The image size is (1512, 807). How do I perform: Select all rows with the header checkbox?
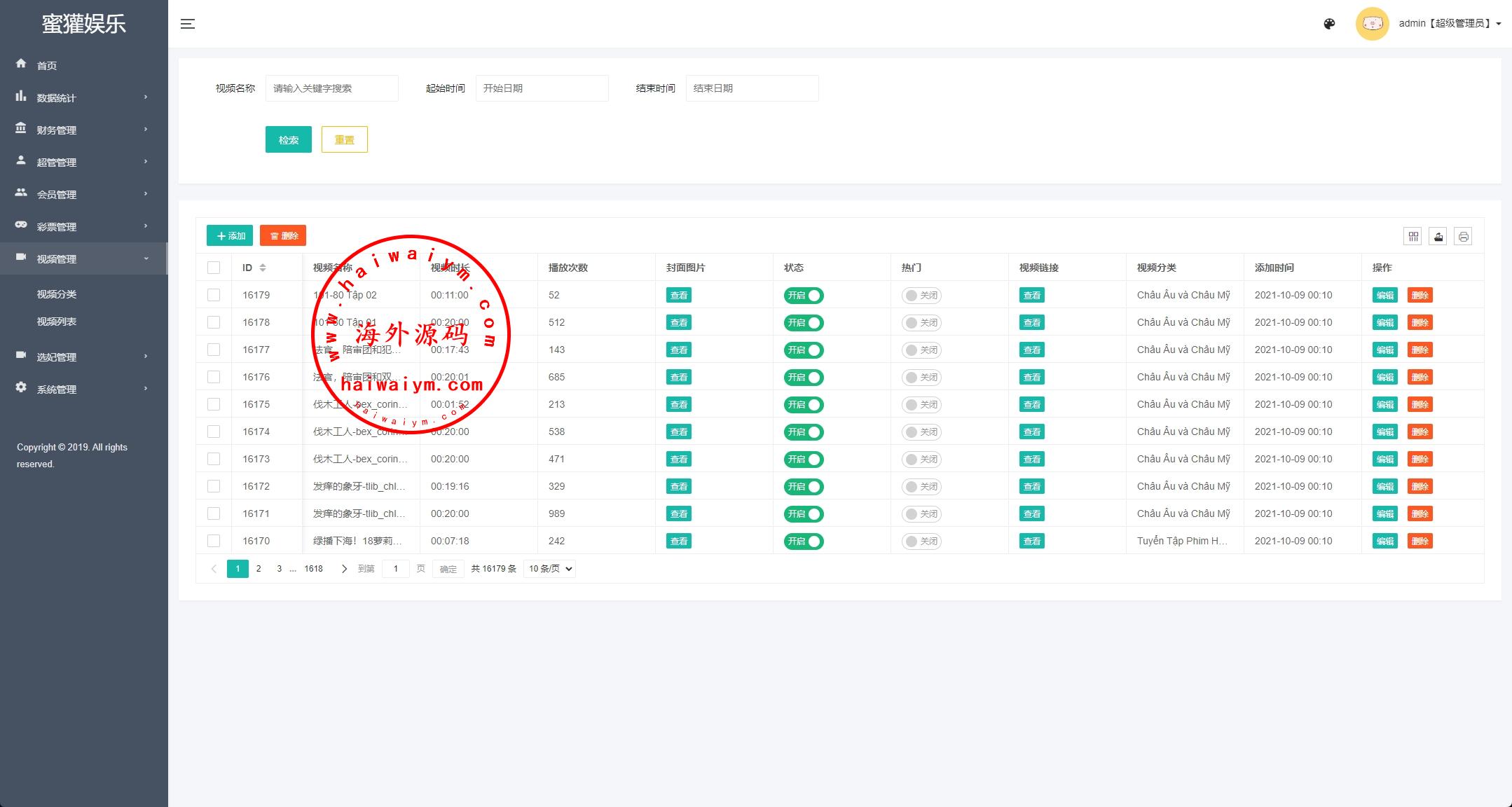tap(214, 268)
